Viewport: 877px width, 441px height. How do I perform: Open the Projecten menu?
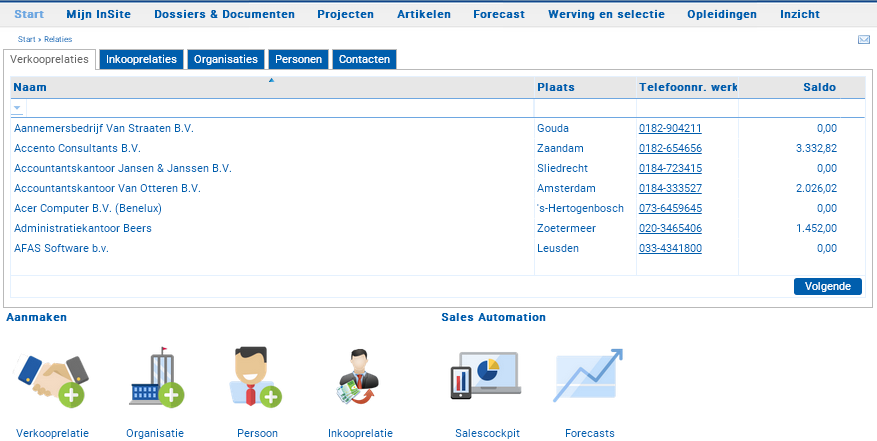(x=346, y=15)
